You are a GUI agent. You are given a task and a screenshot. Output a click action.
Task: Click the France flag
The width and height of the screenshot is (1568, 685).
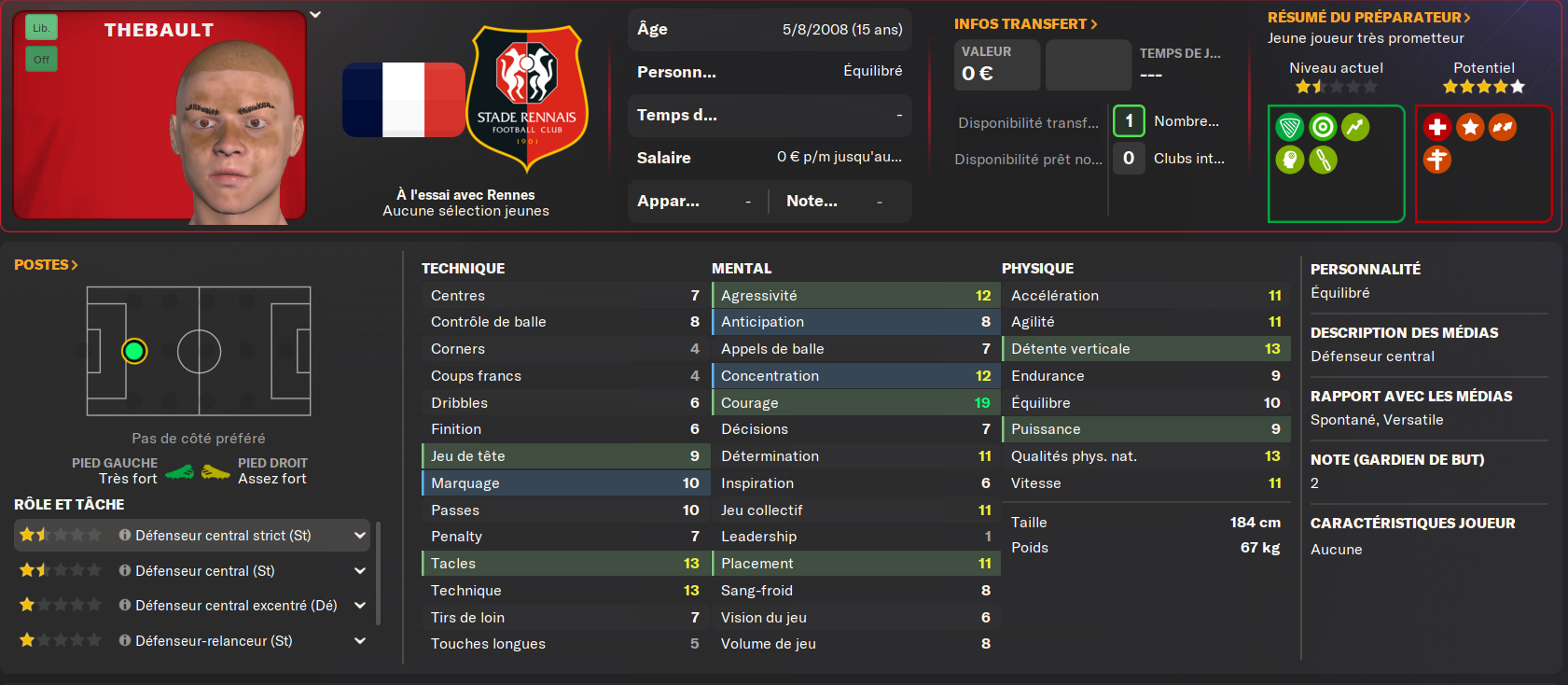[404, 100]
